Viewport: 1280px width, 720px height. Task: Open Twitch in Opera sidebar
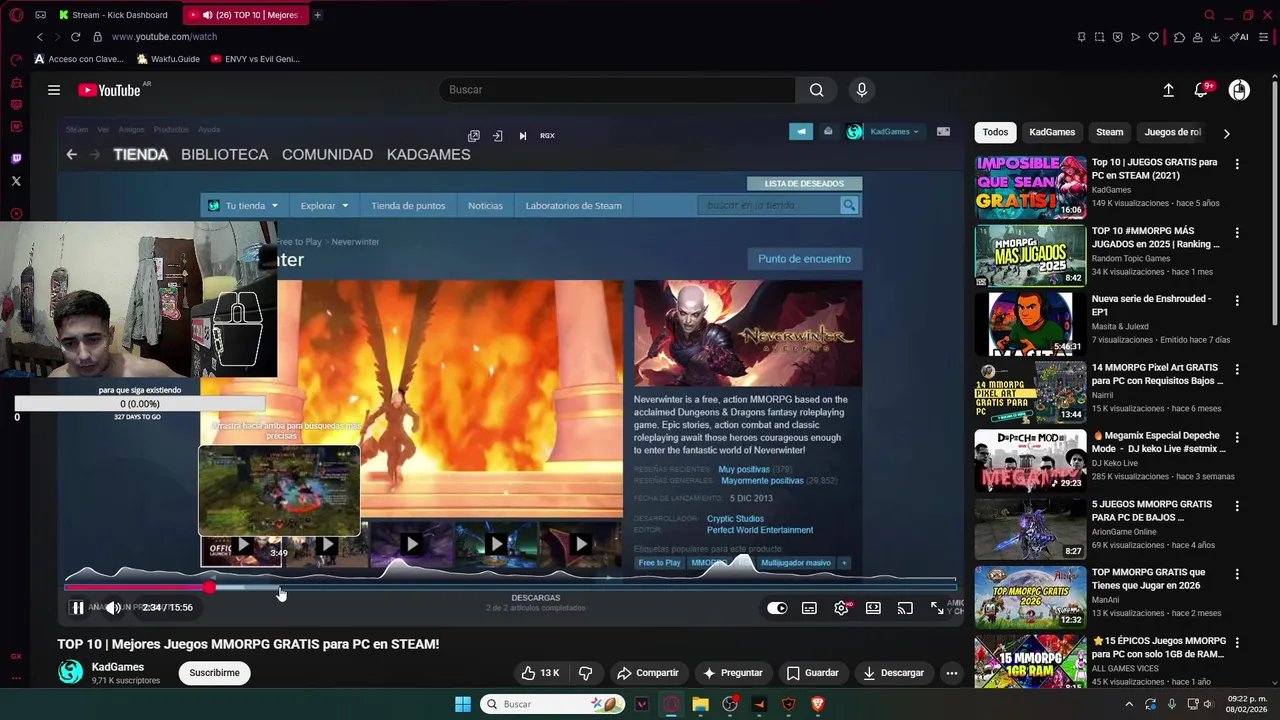pos(16,159)
